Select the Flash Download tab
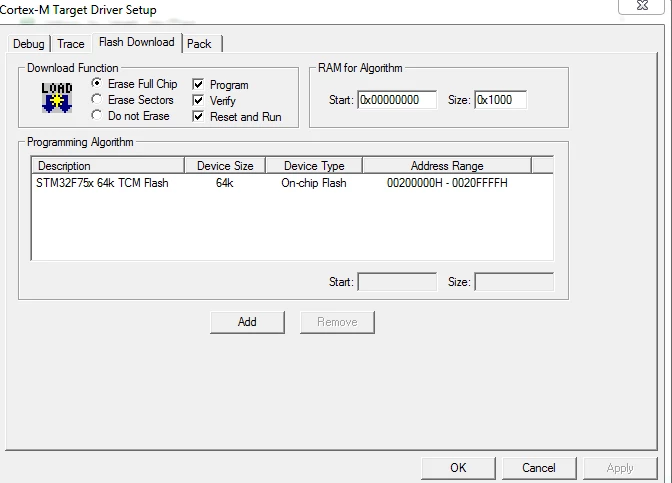The width and height of the screenshot is (672, 483). point(137,42)
